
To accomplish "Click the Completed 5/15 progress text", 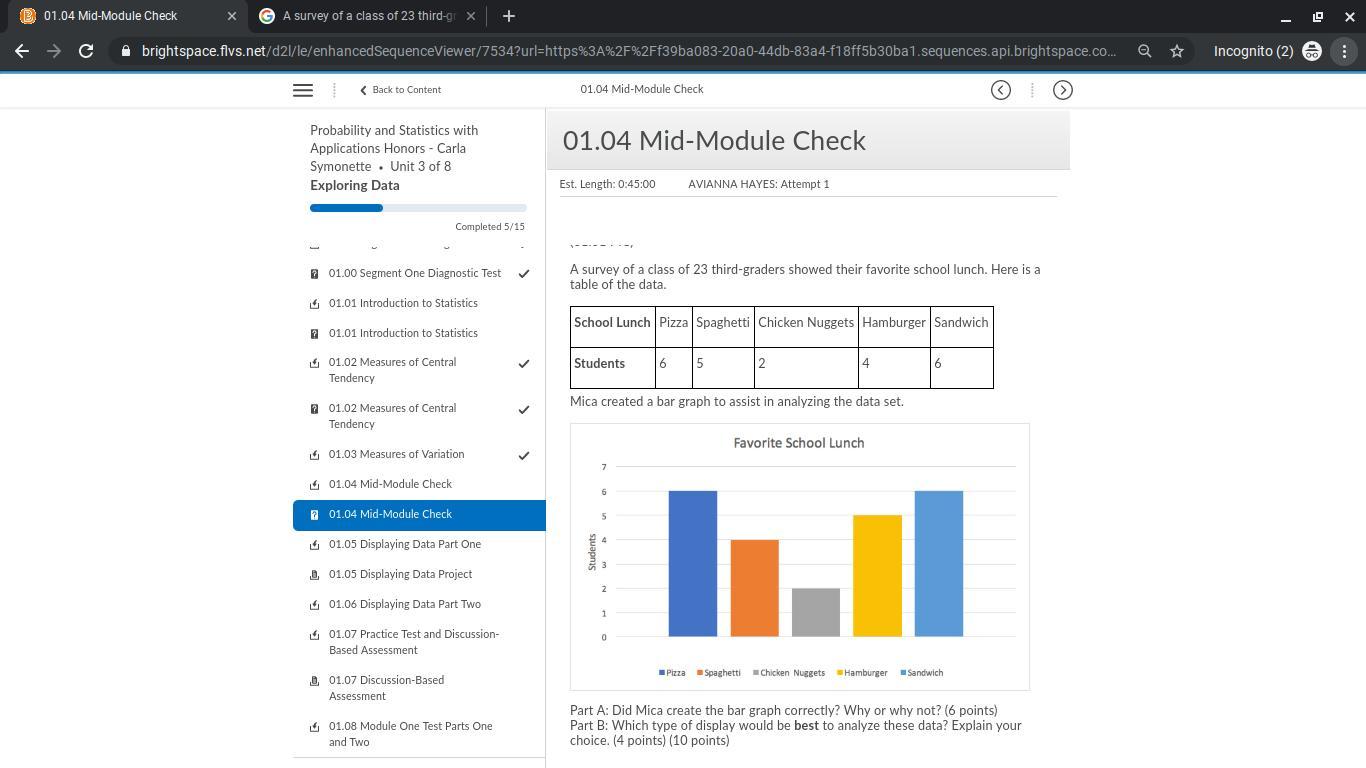I will coord(490,227).
